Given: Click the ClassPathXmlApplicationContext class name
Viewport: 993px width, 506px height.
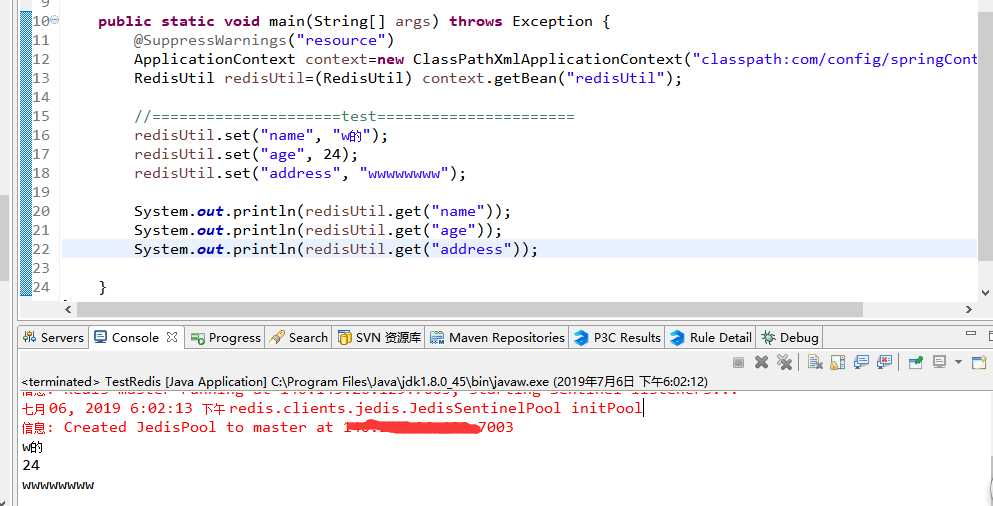Looking at the screenshot, I should tap(548, 60).
